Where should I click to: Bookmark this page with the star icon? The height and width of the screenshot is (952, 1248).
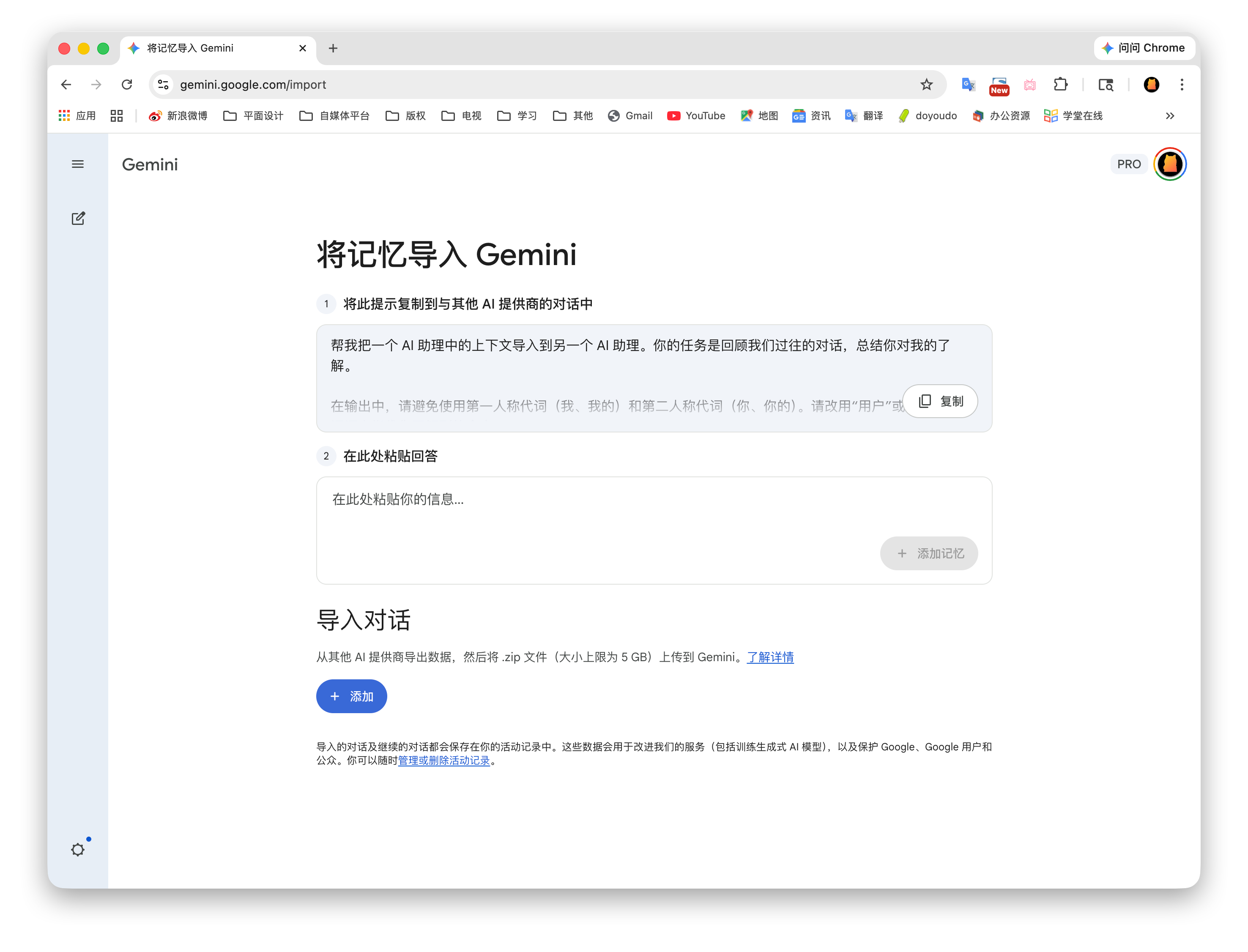point(926,85)
